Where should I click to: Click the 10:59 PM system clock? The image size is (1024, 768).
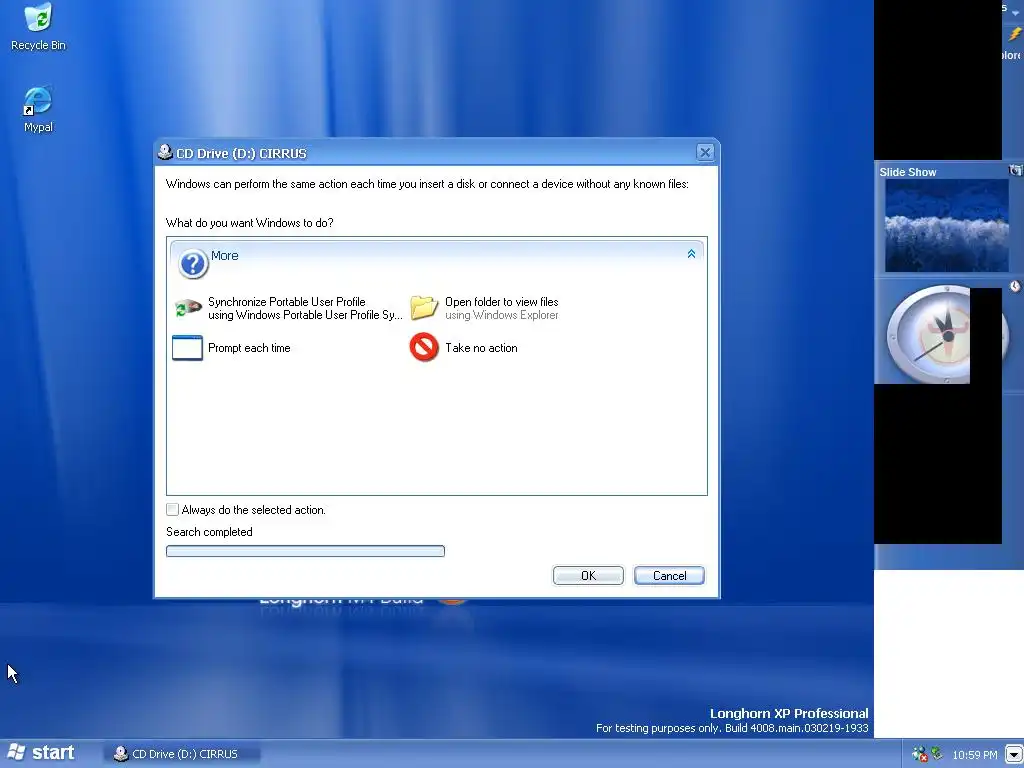(974, 755)
